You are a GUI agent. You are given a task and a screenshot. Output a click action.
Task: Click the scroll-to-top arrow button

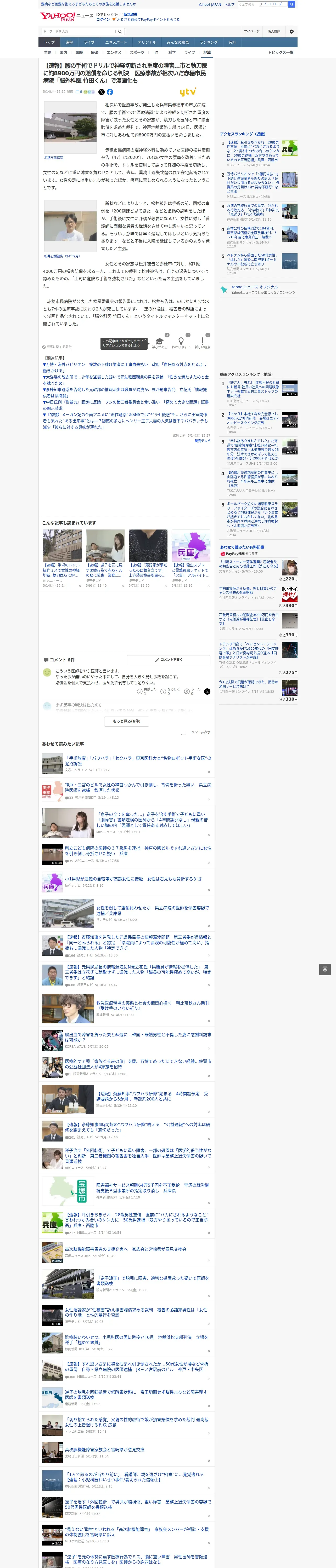(325, 969)
